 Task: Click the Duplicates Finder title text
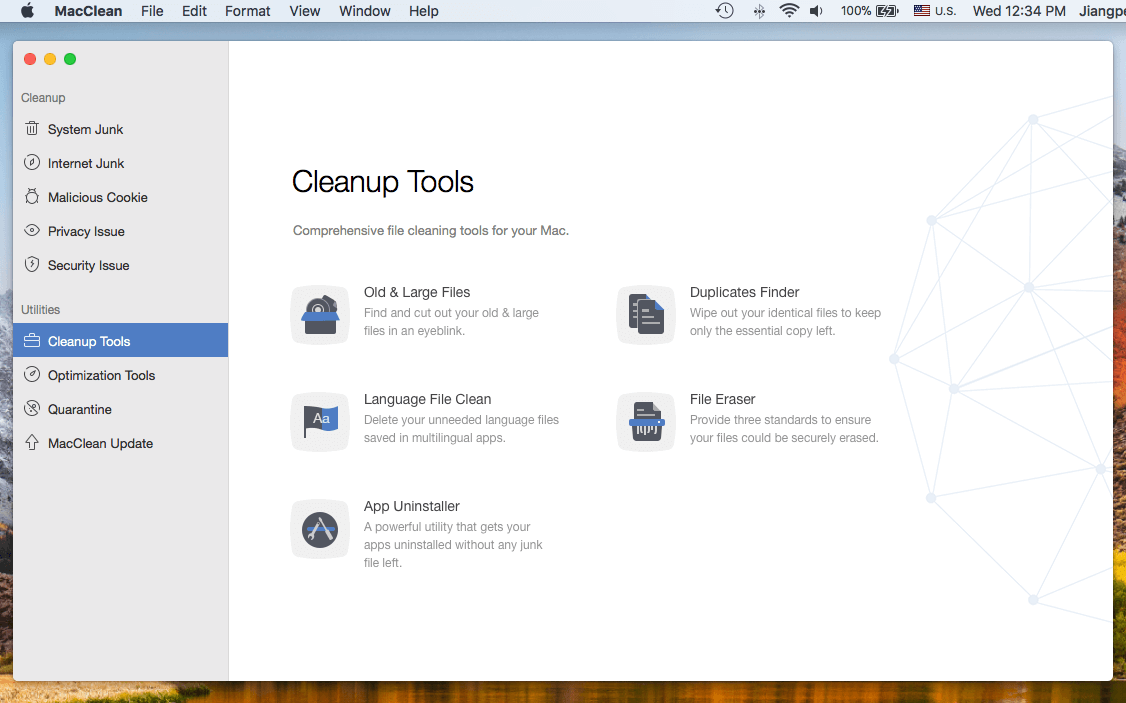click(x=744, y=292)
